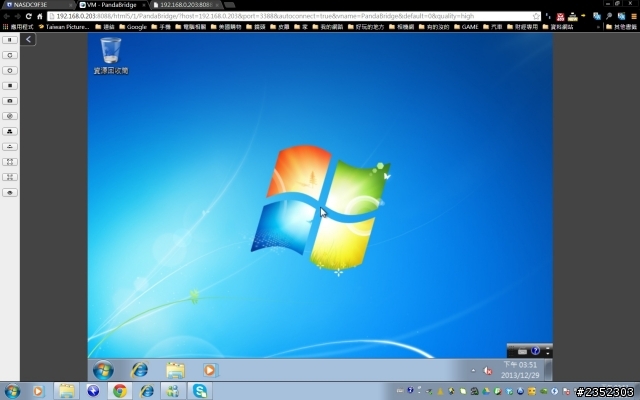Image resolution: width=640 pixels, height=400 pixels.
Task: Open the Start menu inside the VM
Action: [103, 370]
